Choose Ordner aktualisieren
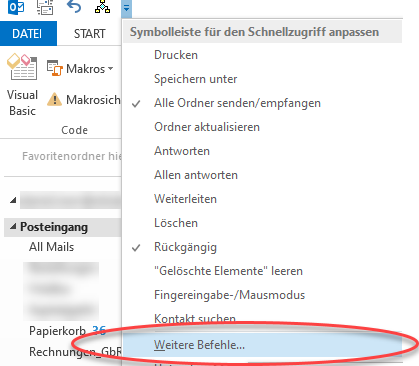 coord(263,127)
